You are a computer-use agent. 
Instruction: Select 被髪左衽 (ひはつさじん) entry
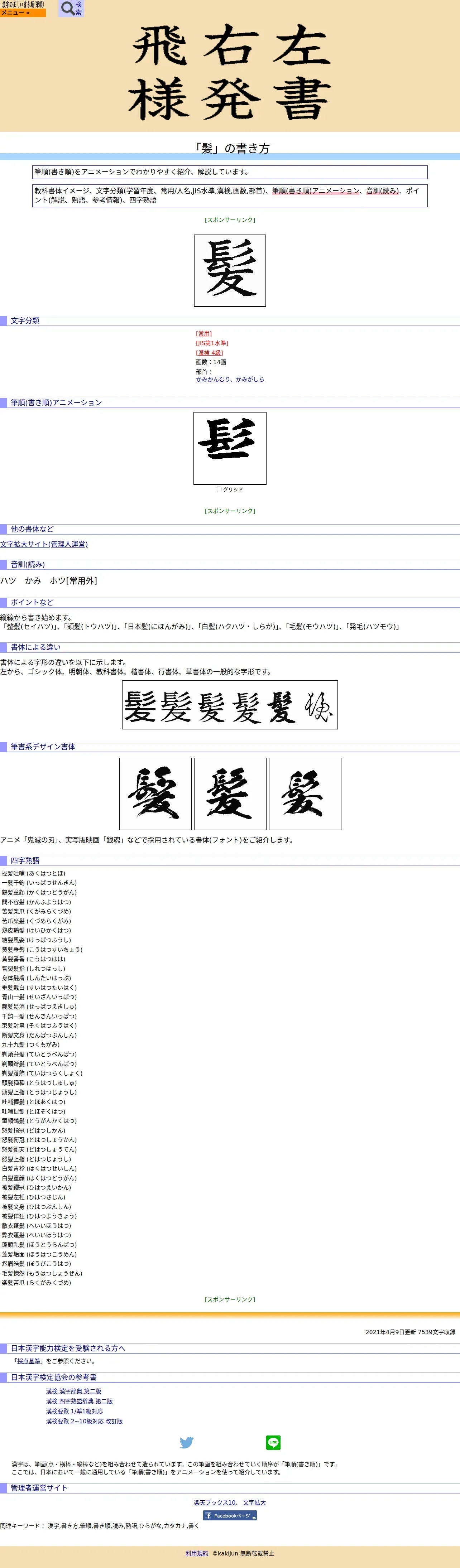coord(34,1197)
